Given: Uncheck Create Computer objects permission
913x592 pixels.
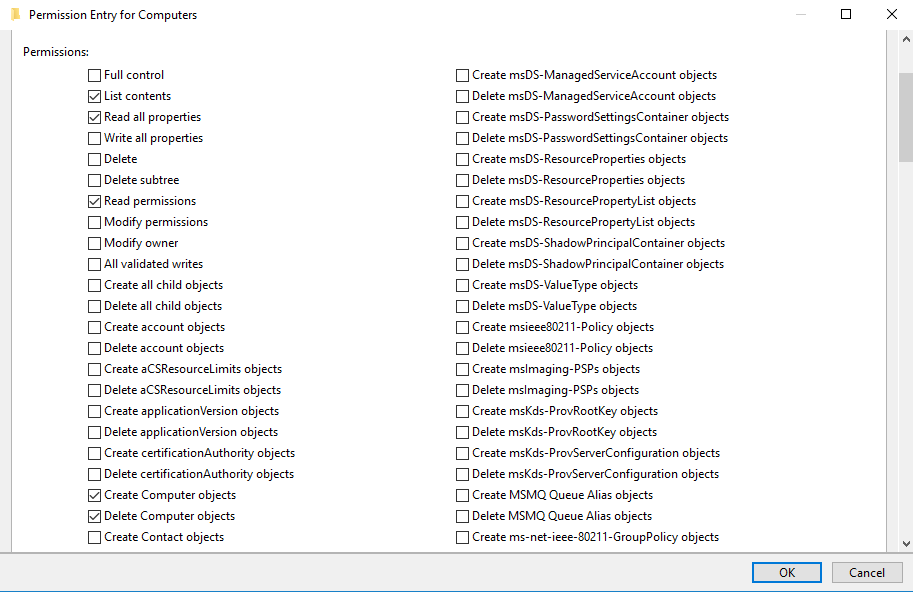Looking at the screenshot, I should pyautogui.click(x=94, y=495).
